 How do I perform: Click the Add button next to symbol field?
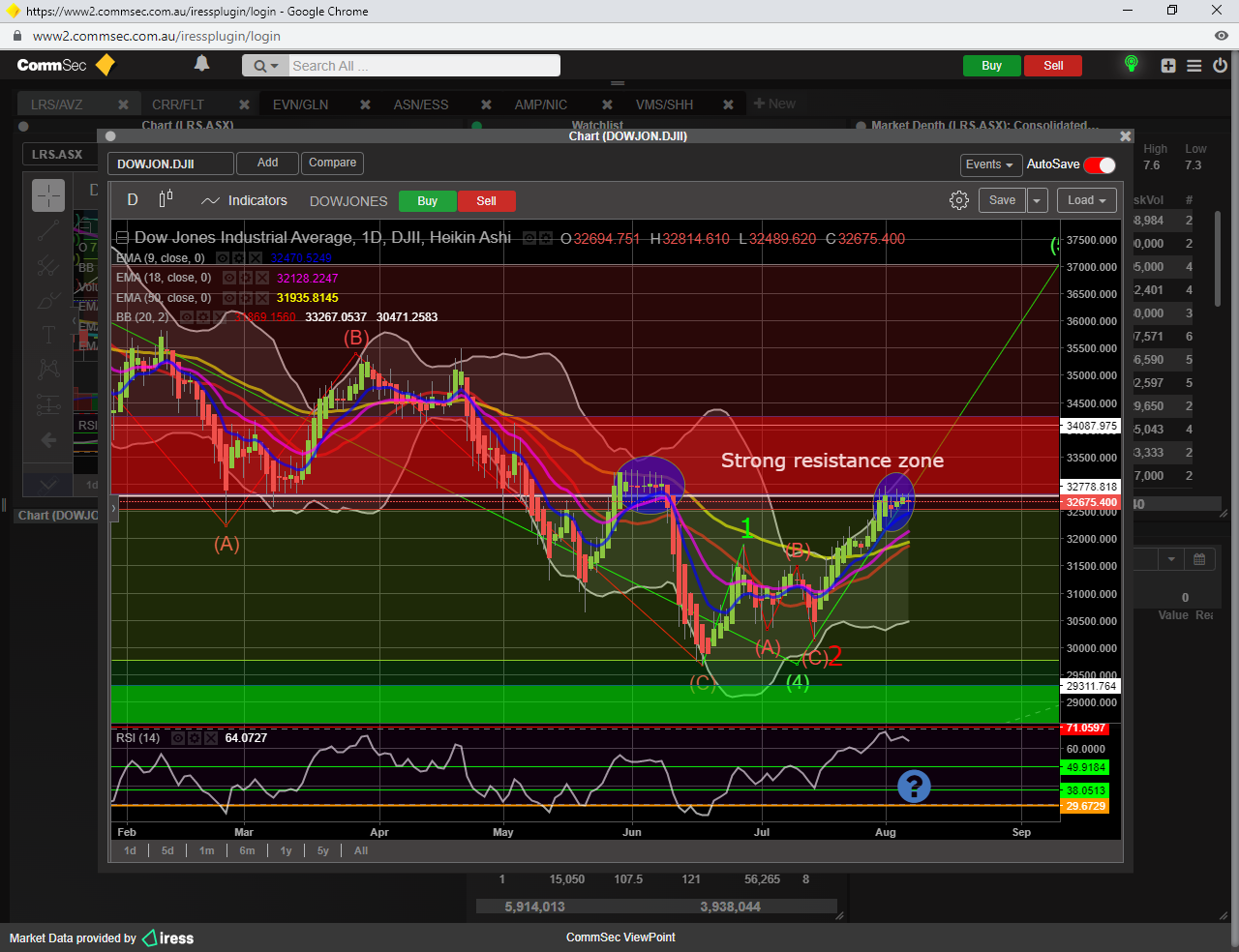(267, 163)
